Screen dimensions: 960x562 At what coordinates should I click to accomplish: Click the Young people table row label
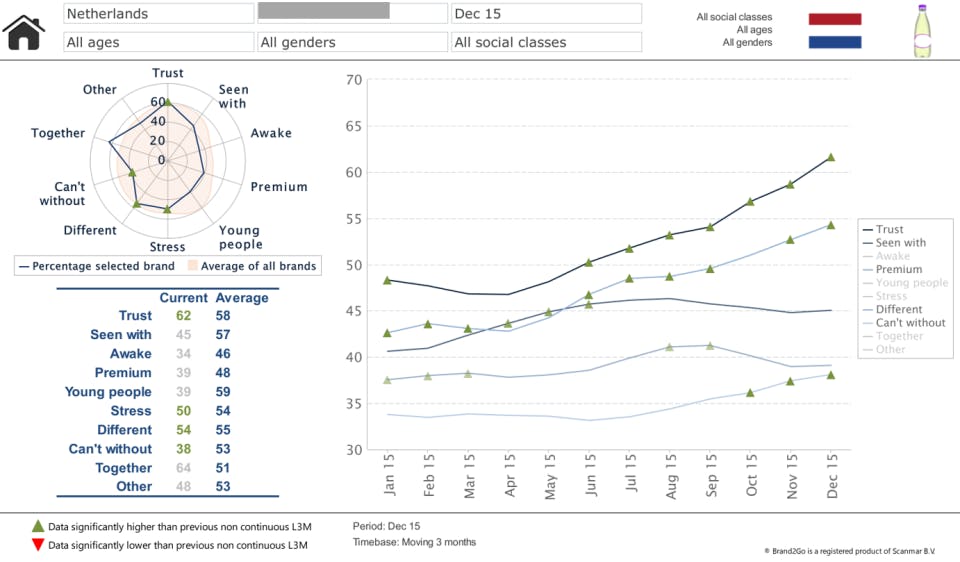[108, 392]
